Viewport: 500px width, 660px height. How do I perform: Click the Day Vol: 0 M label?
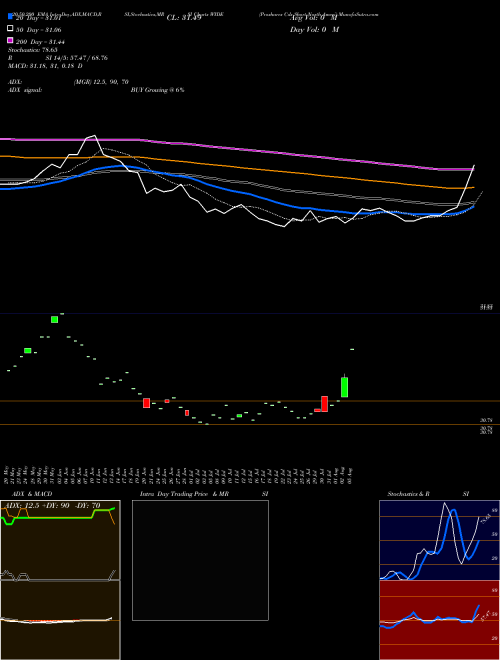tap(314, 29)
